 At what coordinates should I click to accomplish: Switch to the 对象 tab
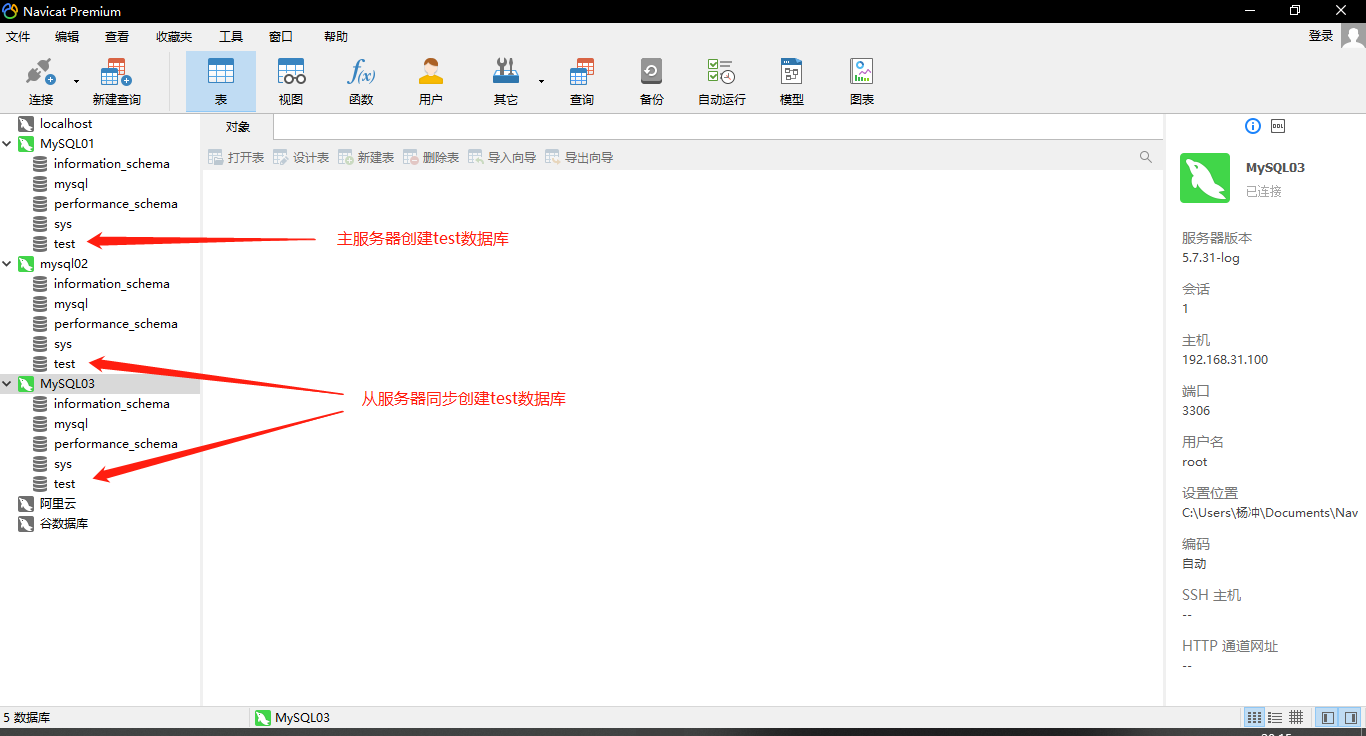click(238, 127)
